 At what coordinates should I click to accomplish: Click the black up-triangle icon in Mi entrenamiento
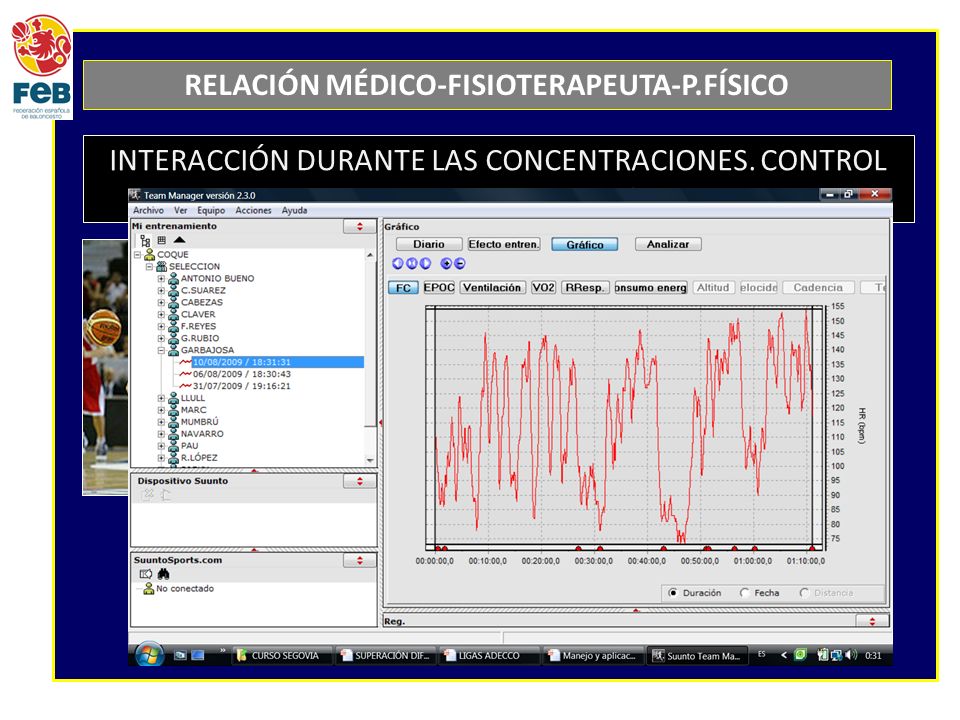(179, 240)
